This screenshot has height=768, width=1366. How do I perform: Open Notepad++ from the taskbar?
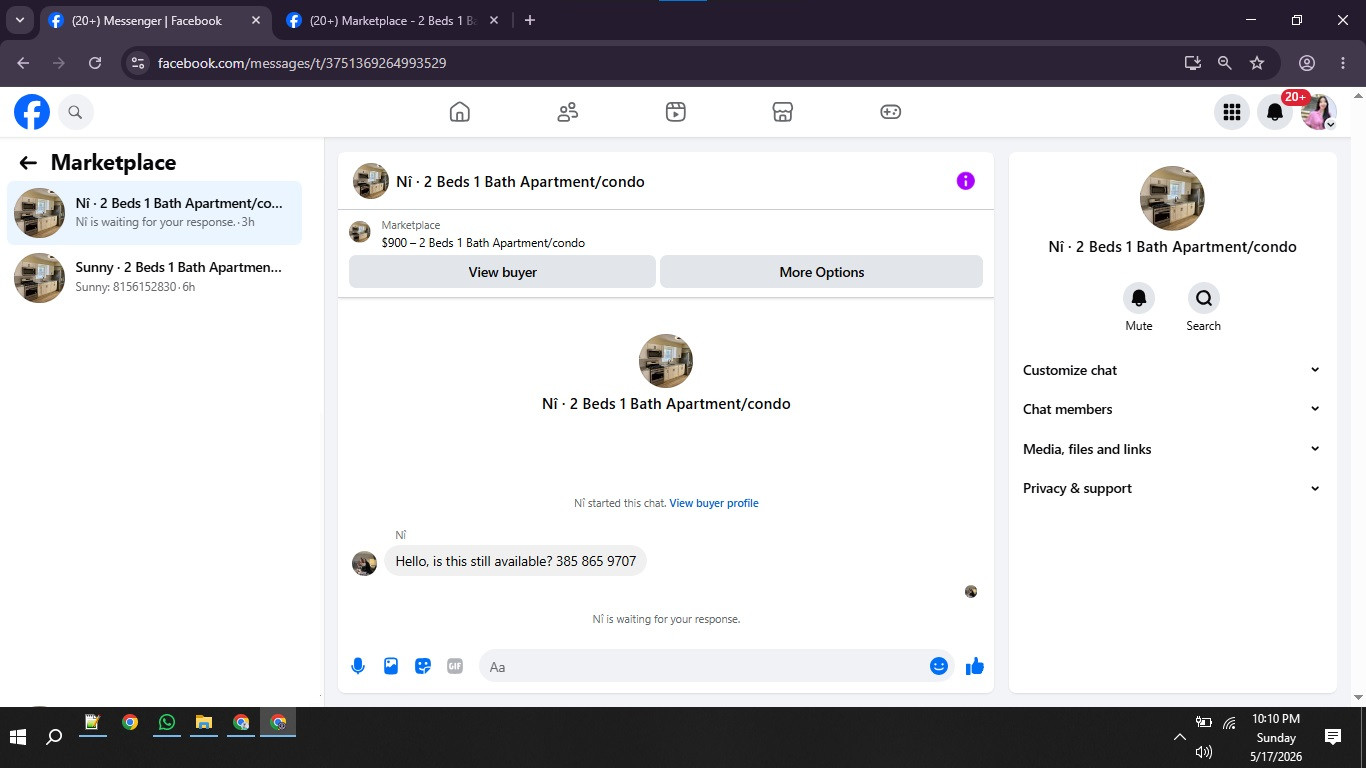coord(92,722)
